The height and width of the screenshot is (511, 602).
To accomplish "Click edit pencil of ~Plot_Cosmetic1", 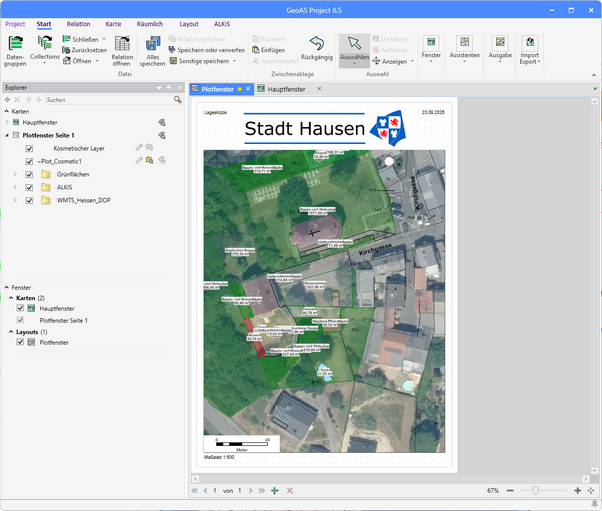I will pyautogui.click(x=139, y=160).
